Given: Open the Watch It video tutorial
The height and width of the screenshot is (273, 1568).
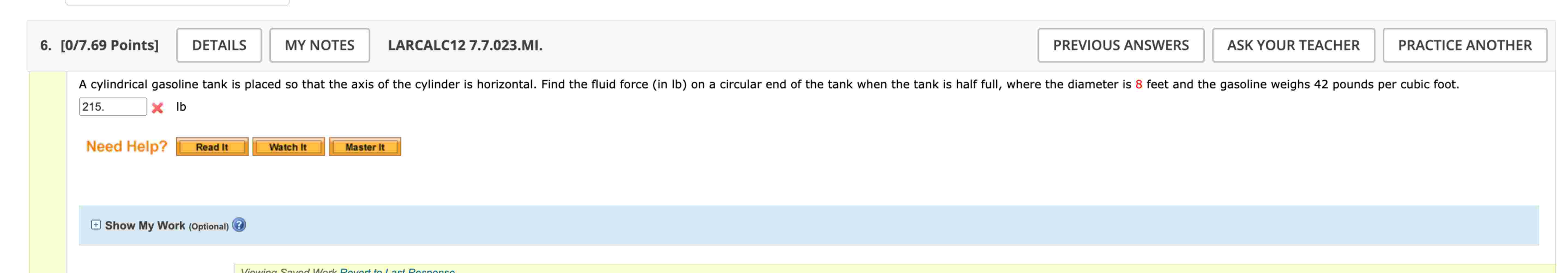Looking at the screenshot, I should [288, 147].
